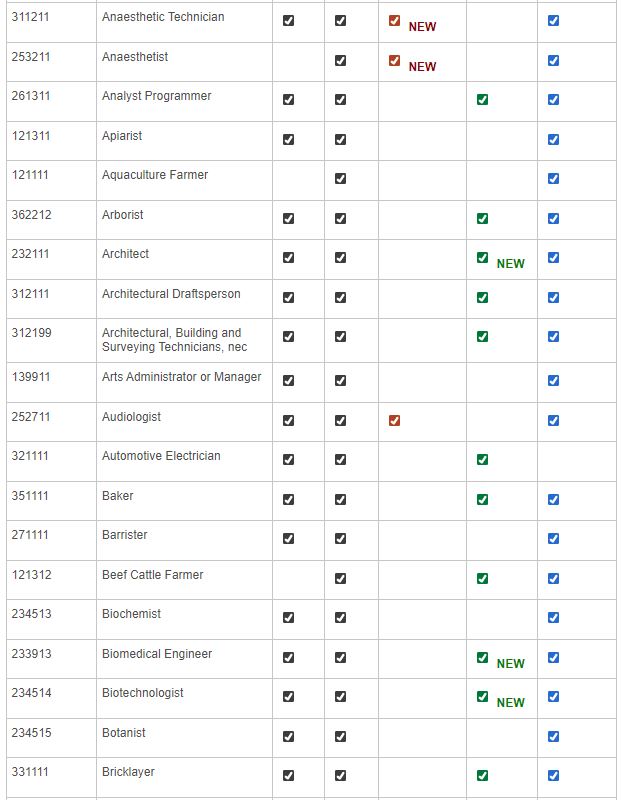622x800 pixels.
Task: Toggle the green checkbox for Analyst Programmer
Action: 482,100
